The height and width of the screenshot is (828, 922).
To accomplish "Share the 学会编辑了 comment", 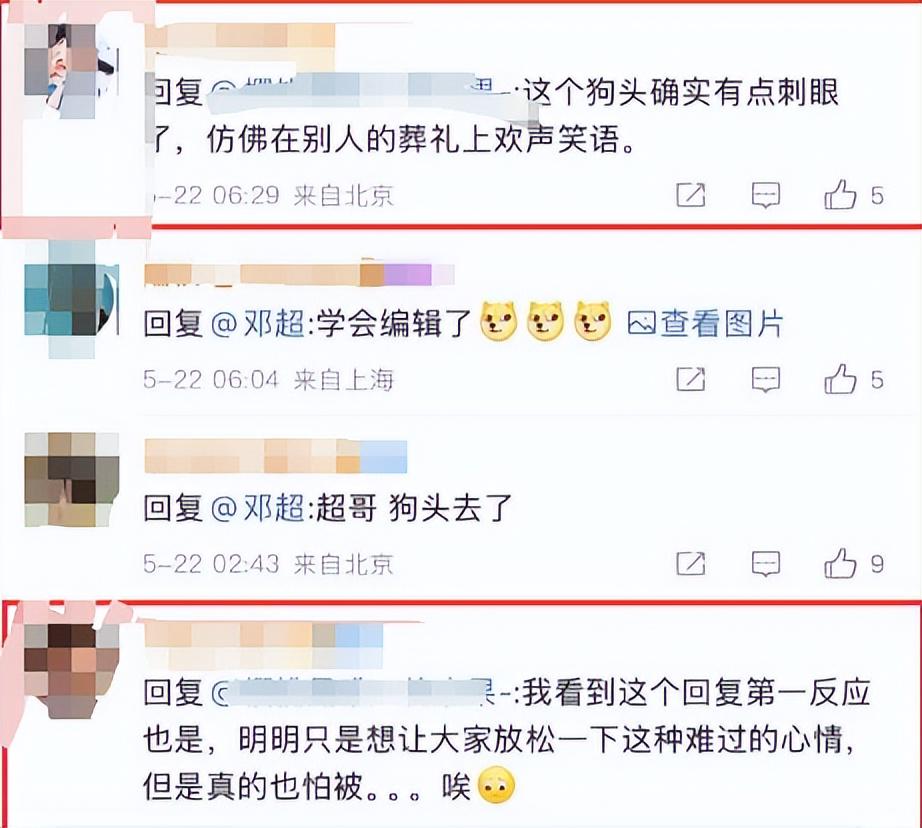I will pyautogui.click(x=691, y=379).
